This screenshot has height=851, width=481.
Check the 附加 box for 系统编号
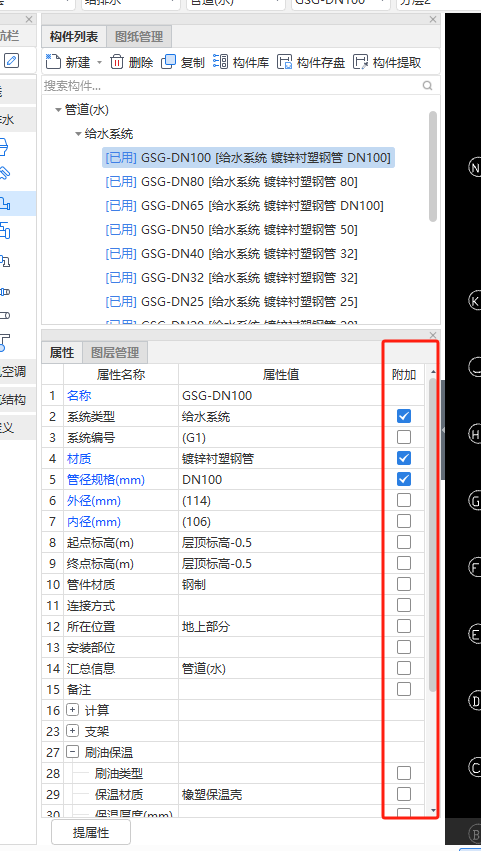pos(403,437)
